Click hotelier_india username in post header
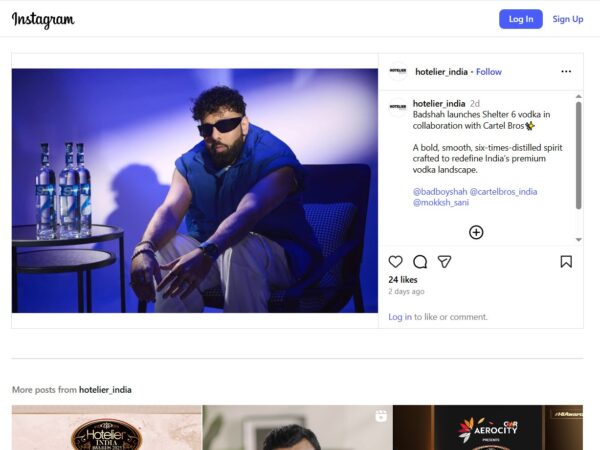The width and height of the screenshot is (600, 450). click(x=441, y=72)
